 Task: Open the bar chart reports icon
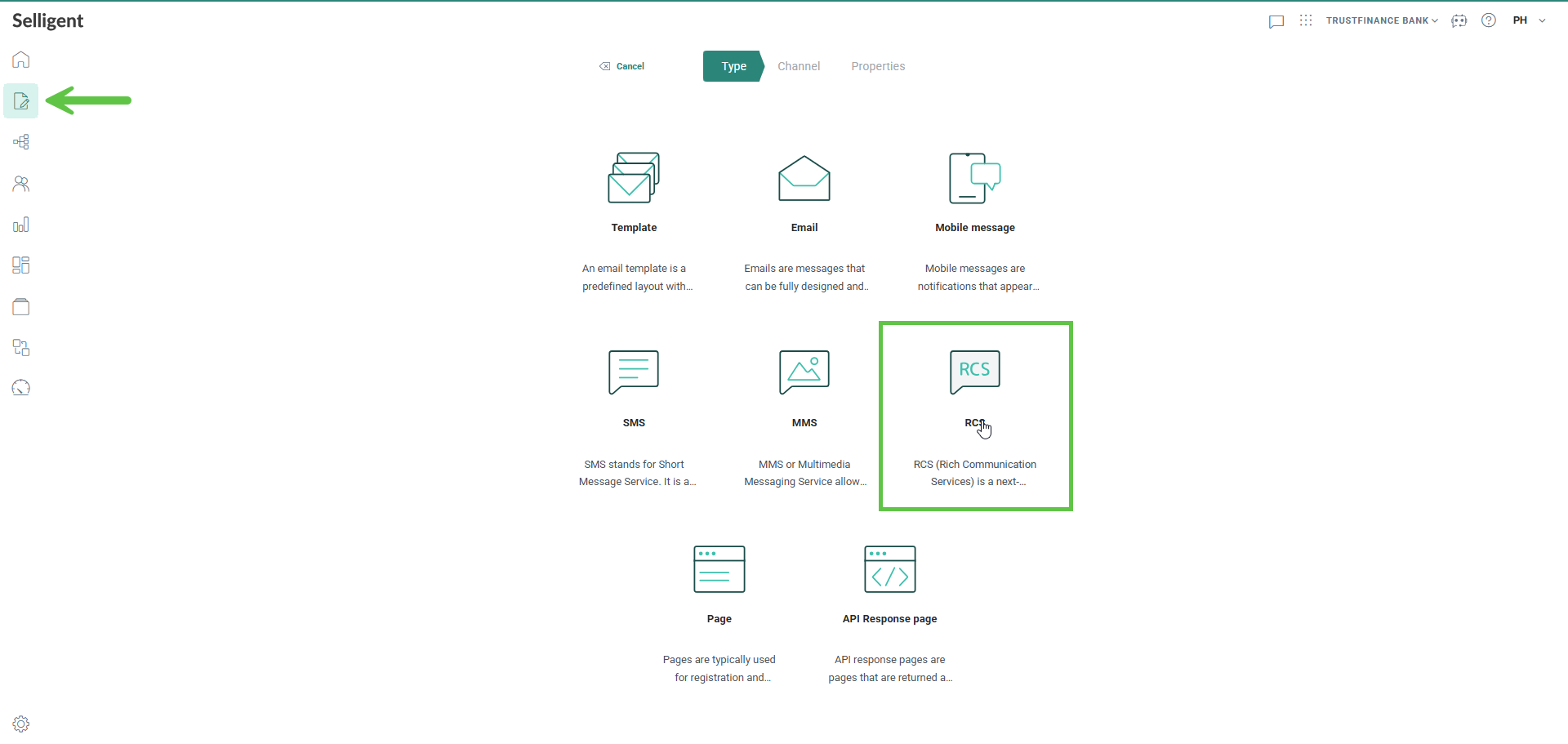point(21,225)
